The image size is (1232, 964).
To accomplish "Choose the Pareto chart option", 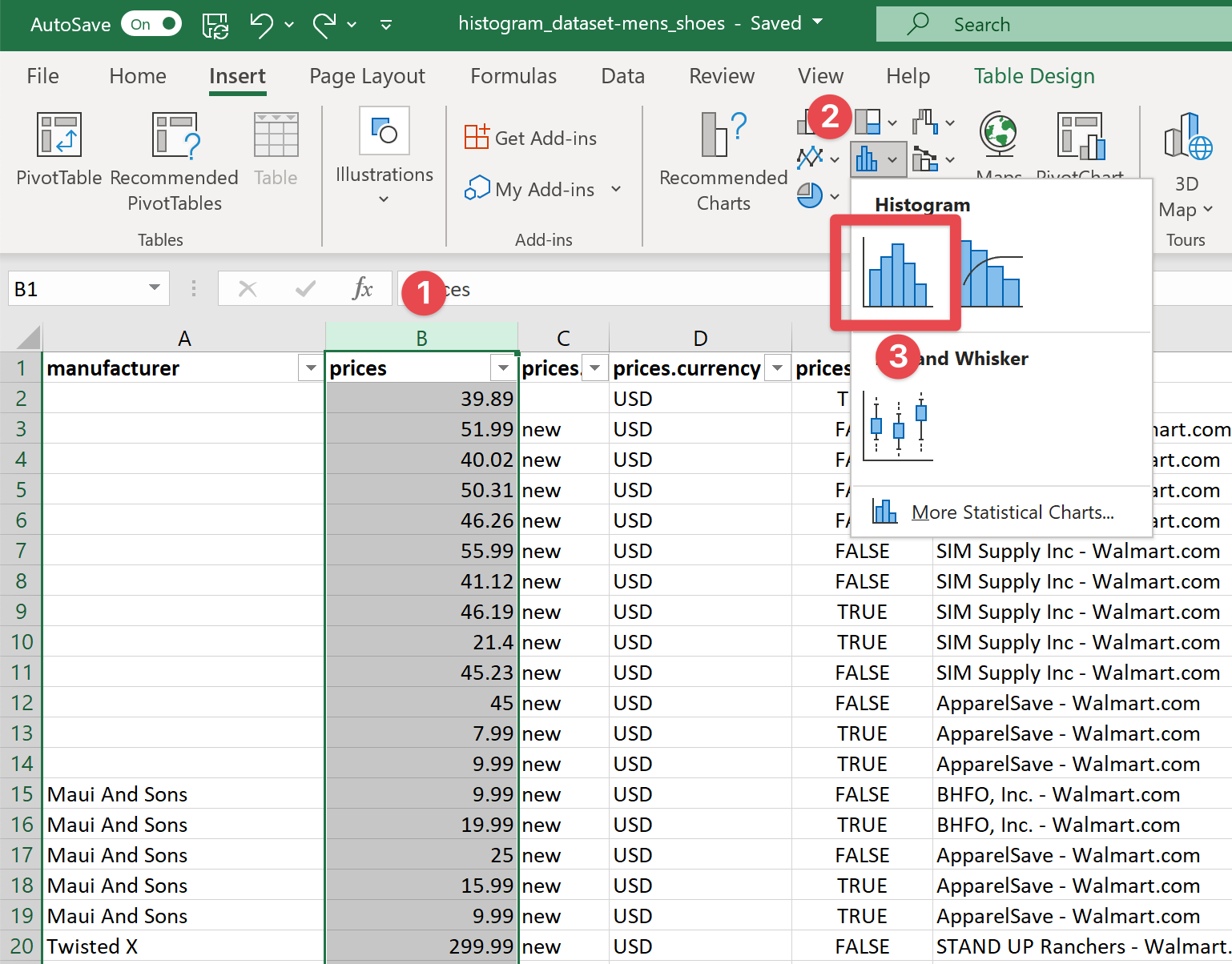I will (992, 275).
